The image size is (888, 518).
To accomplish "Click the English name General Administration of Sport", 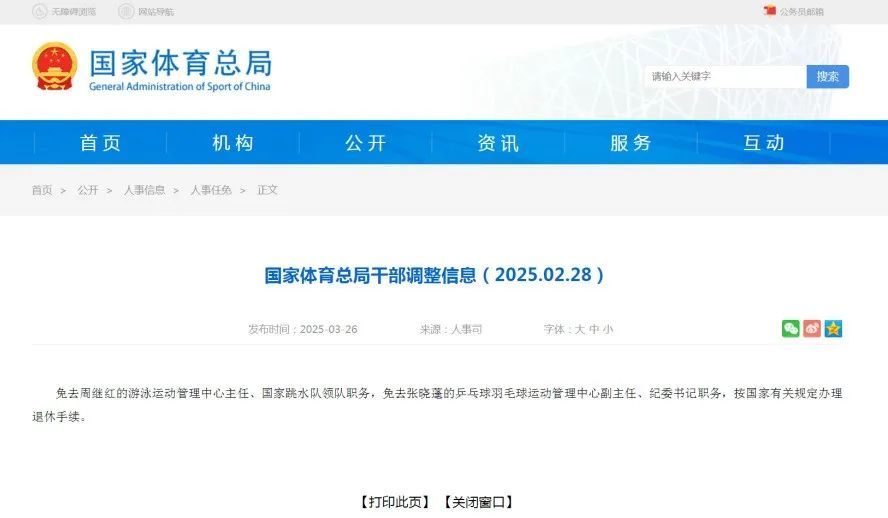I will 180,87.
